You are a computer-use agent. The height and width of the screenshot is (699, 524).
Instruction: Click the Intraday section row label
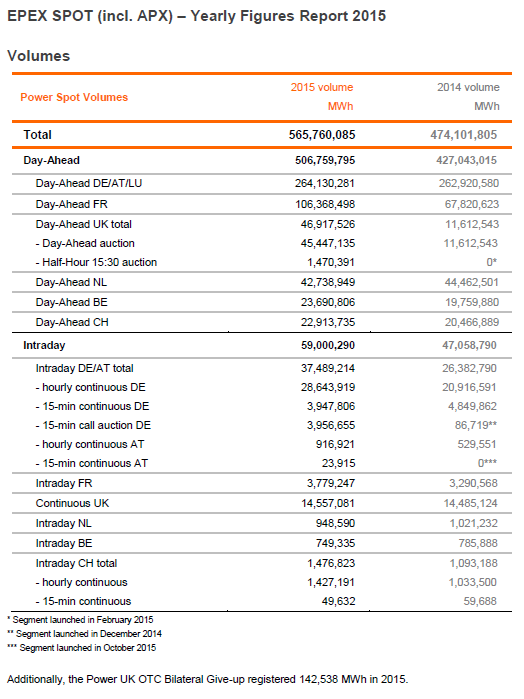tap(44, 345)
